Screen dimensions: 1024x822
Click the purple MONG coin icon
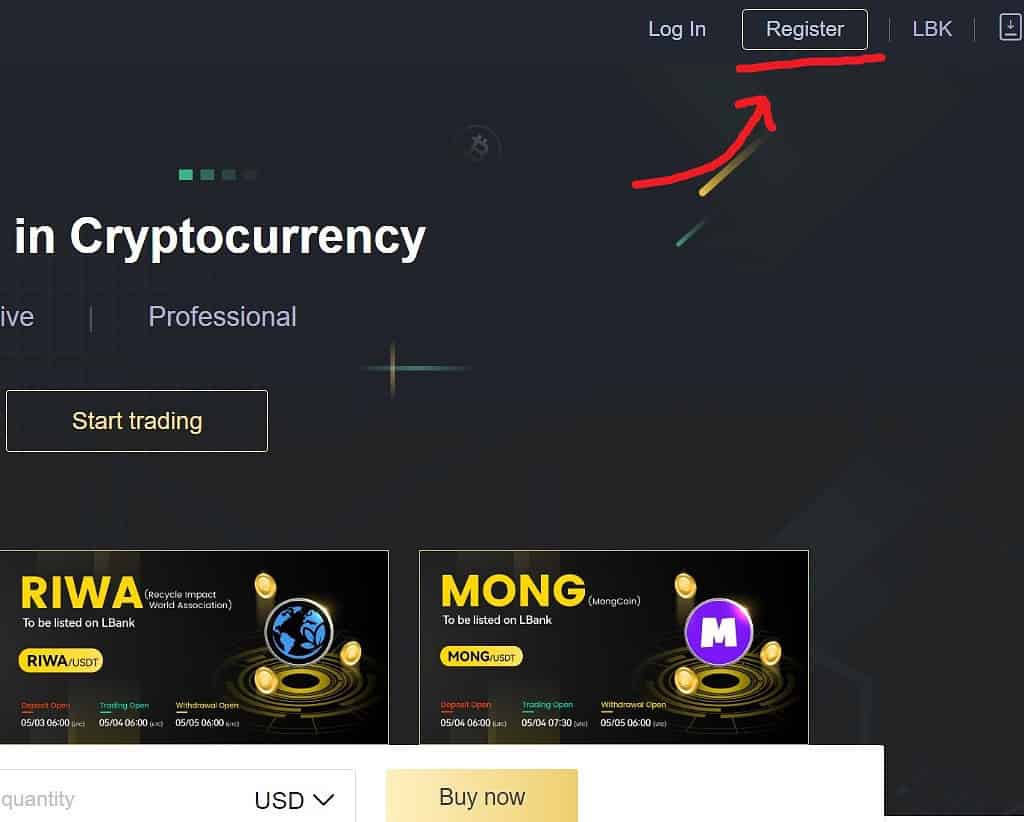718,631
